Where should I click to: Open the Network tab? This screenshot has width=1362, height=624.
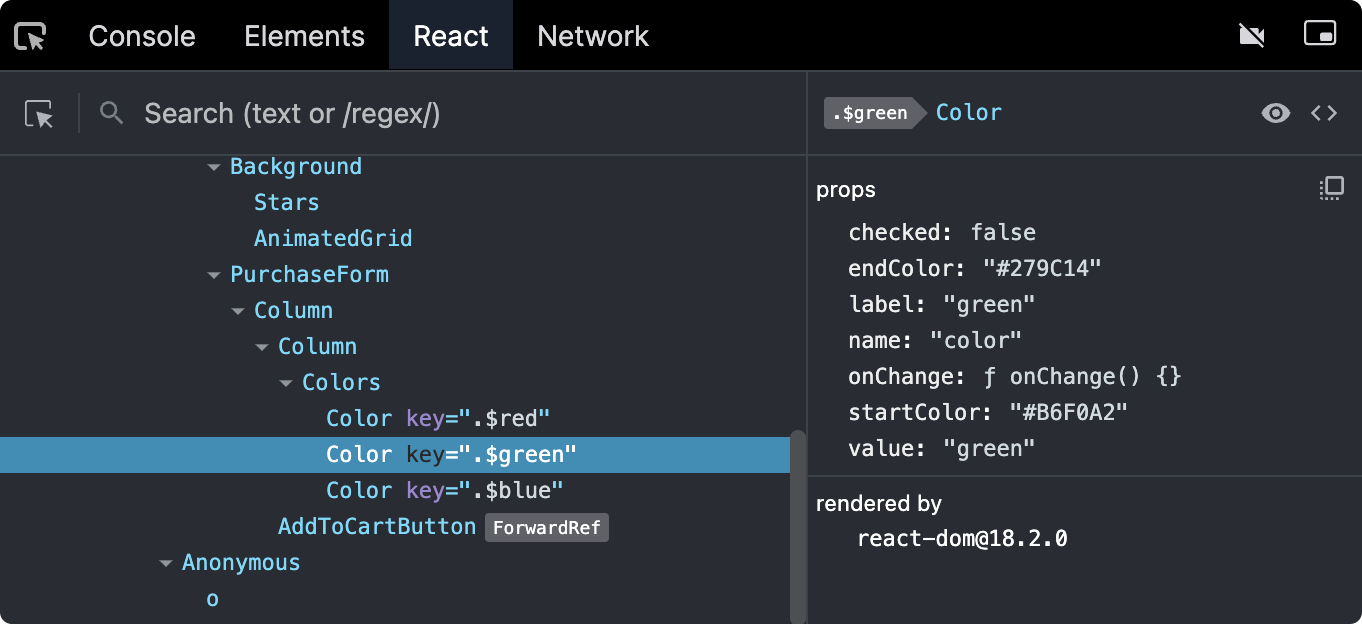(593, 36)
